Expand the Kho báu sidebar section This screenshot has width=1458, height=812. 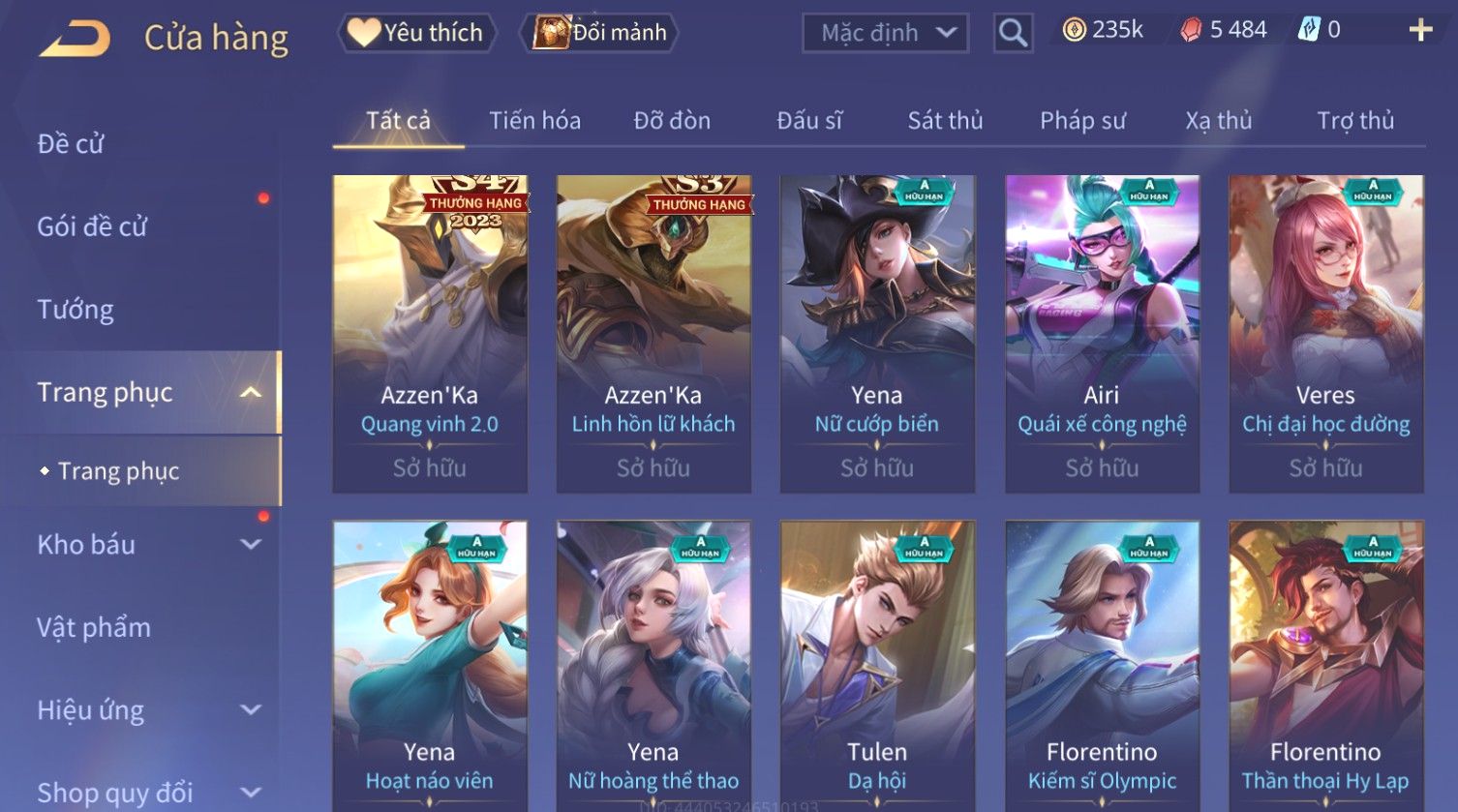[x=251, y=544]
